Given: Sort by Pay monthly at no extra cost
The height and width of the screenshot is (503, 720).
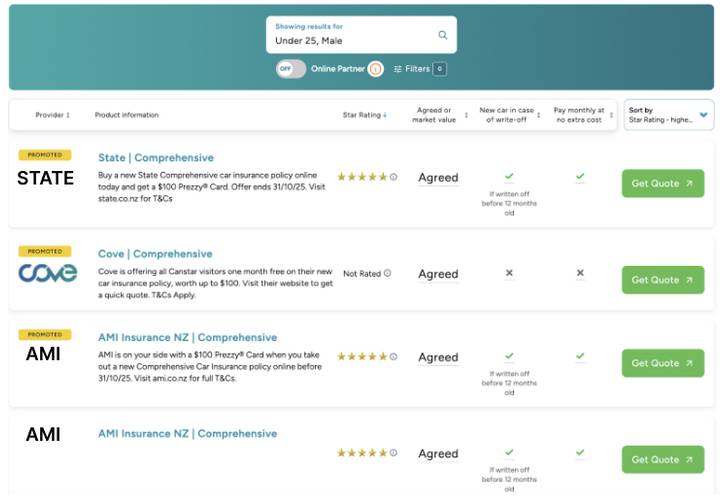Looking at the screenshot, I should [611, 115].
